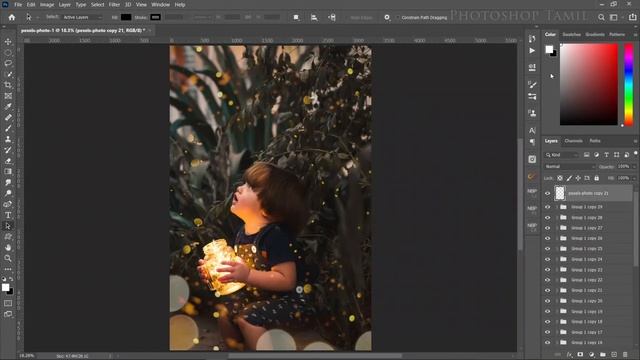Viewport: 640px width, 360px height.
Task: Click the pexels-photo copy 21 layer thumbnail
Action: click(560, 193)
